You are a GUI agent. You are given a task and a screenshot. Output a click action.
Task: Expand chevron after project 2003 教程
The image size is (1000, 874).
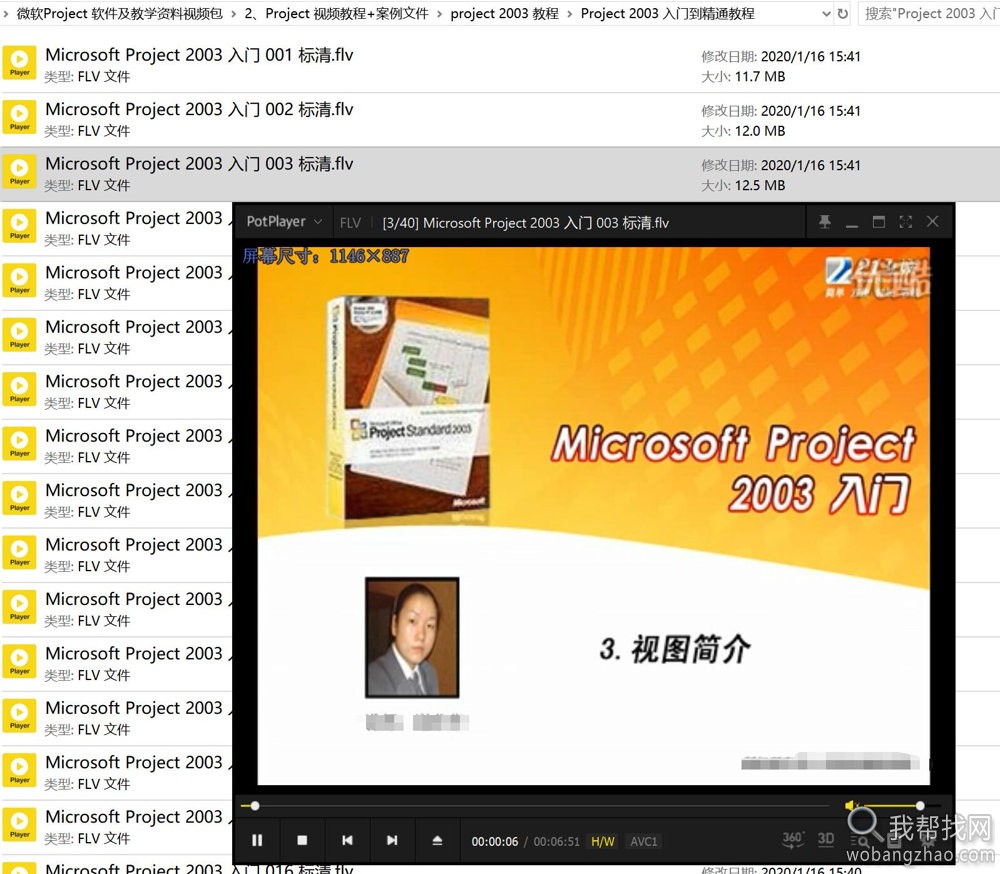(570, 14)
